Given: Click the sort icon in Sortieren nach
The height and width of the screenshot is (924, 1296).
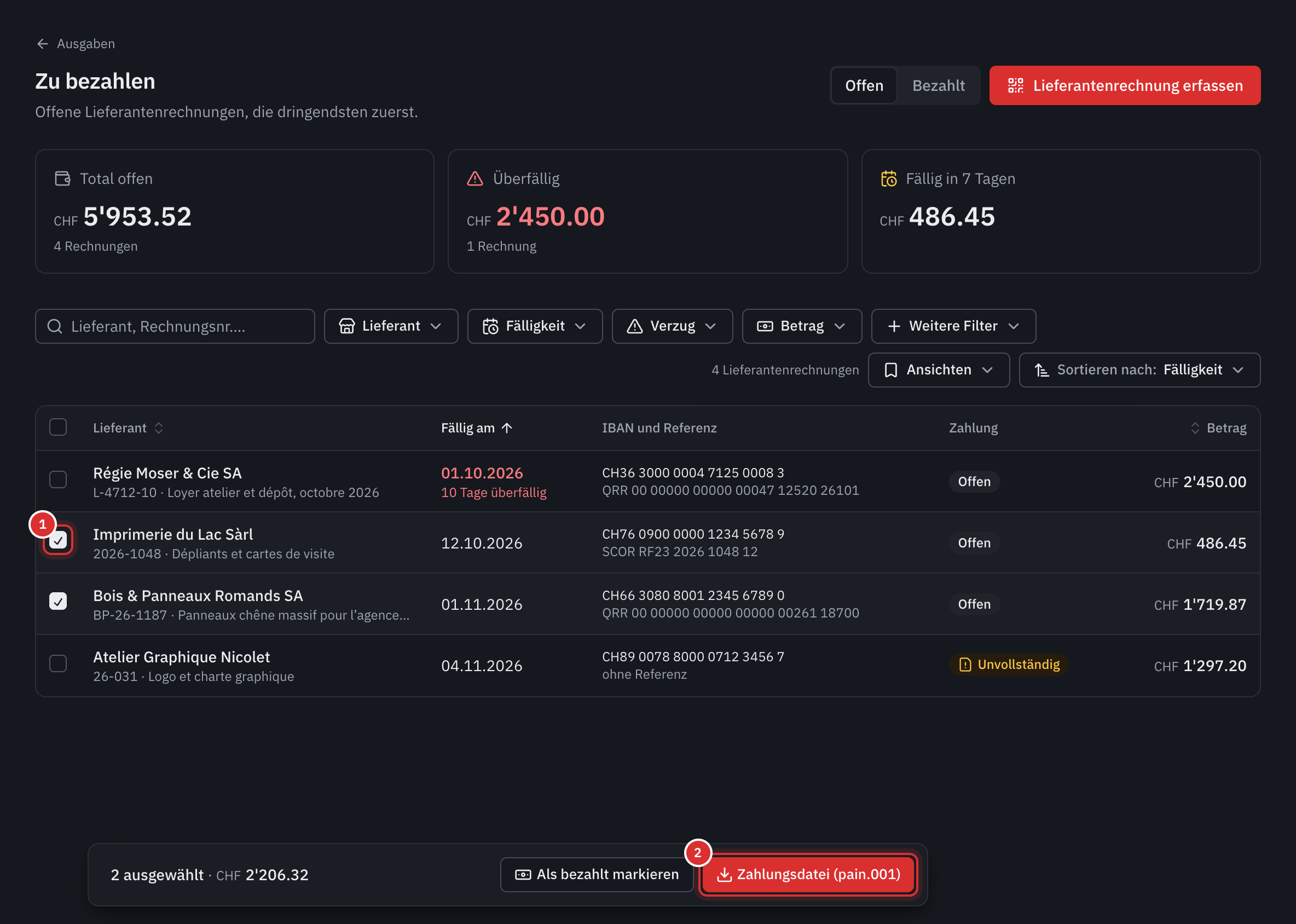Looking at the screenshot, I should tap(1041, 370).
